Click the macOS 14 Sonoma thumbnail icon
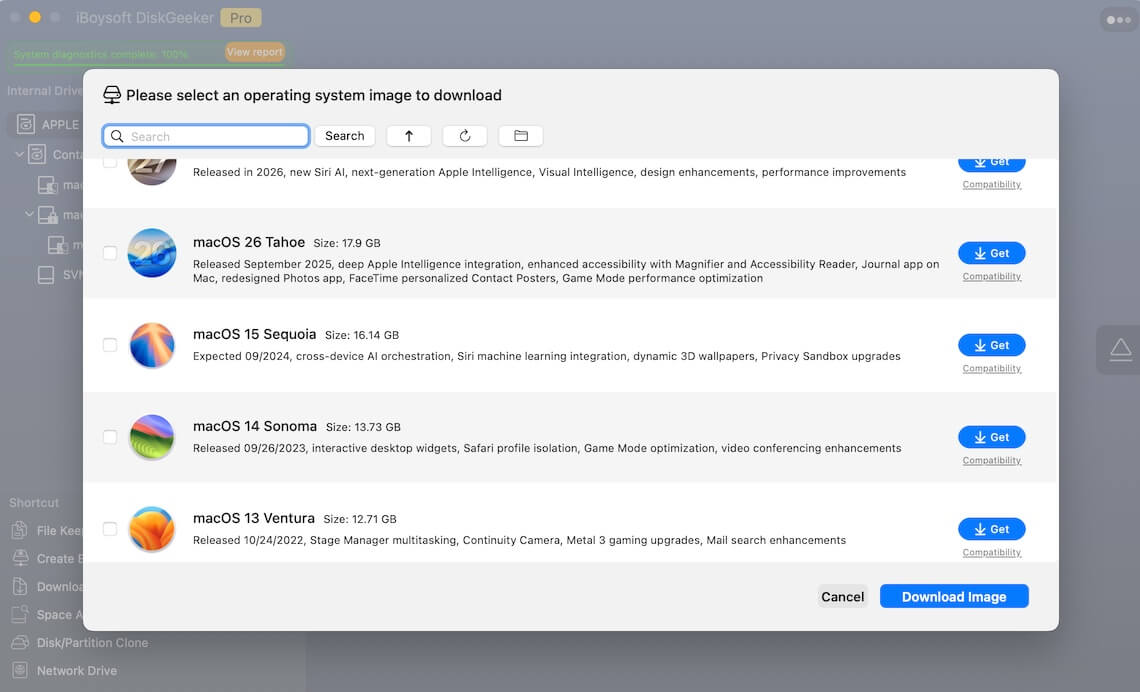The image size is (1140, 692). [x=152, y=437]
